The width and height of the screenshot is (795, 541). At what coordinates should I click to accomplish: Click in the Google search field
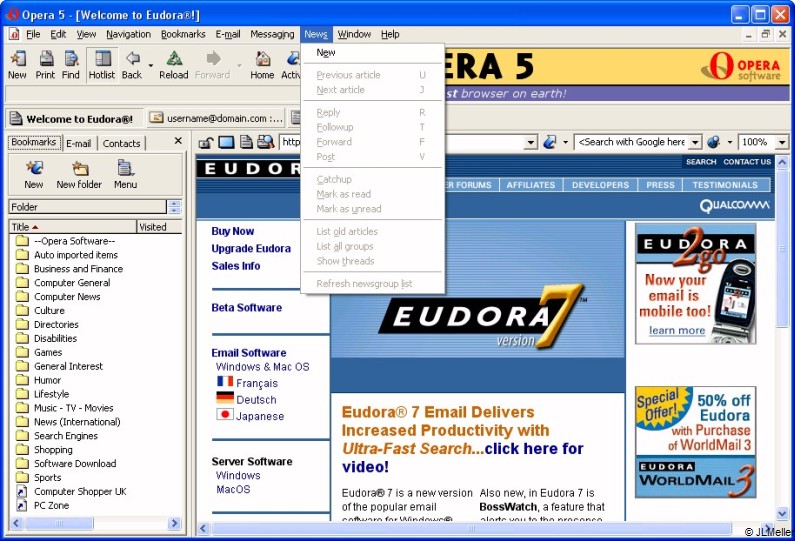point(631,142)
